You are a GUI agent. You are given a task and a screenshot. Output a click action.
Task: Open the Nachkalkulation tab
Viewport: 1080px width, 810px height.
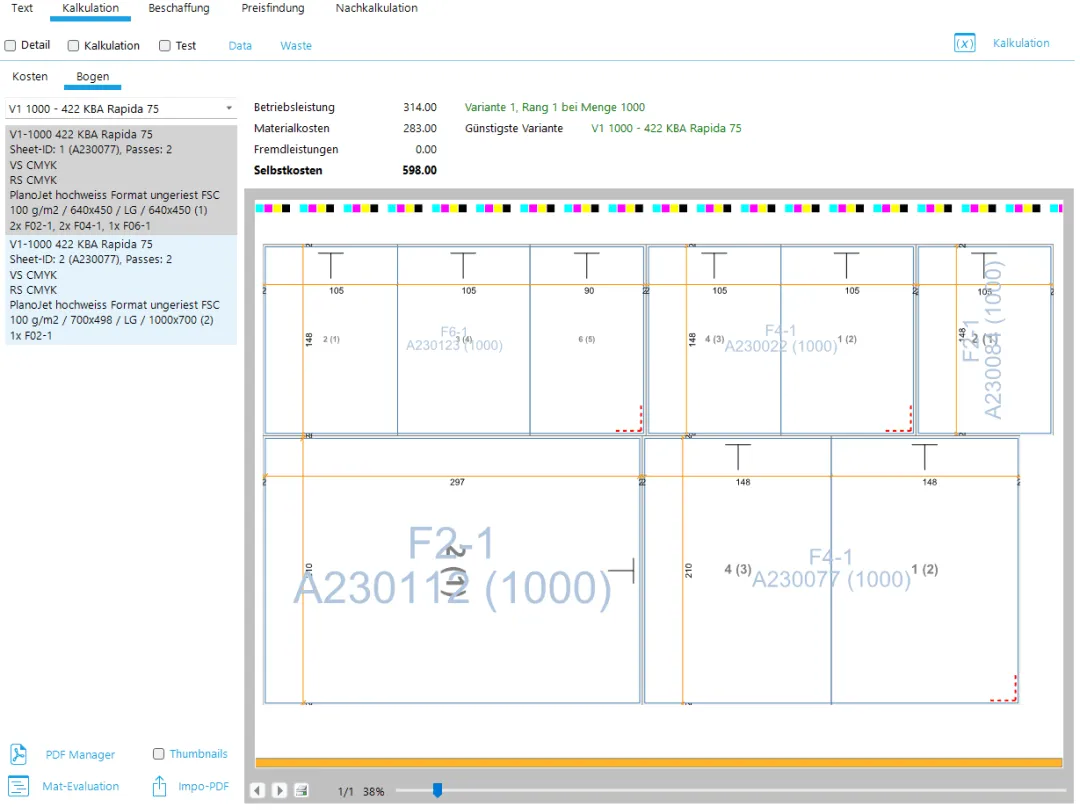(376, 8)
